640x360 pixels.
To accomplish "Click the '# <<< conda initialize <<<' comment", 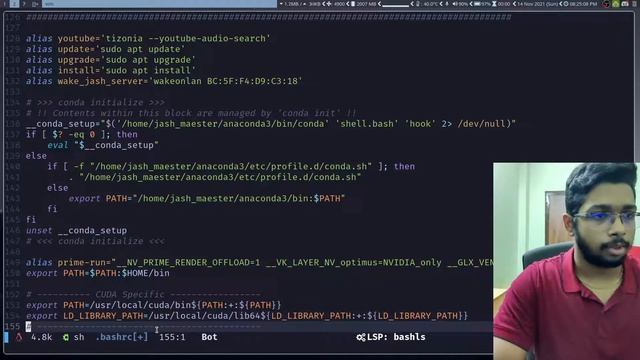I will click(96, 241).
